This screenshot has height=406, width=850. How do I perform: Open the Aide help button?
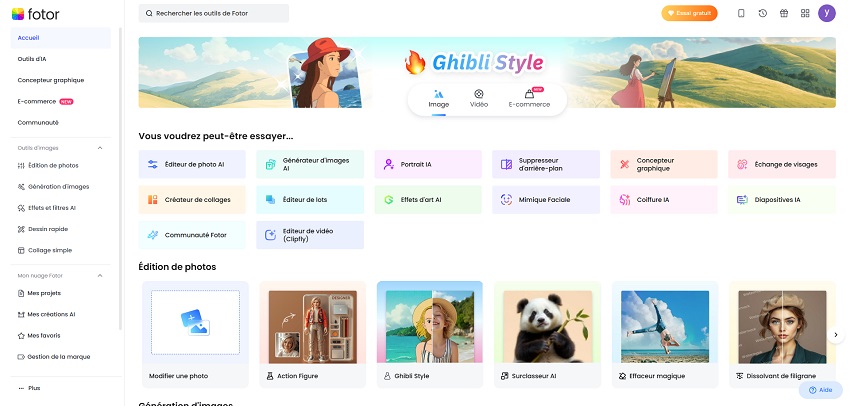tap(820, 390)
